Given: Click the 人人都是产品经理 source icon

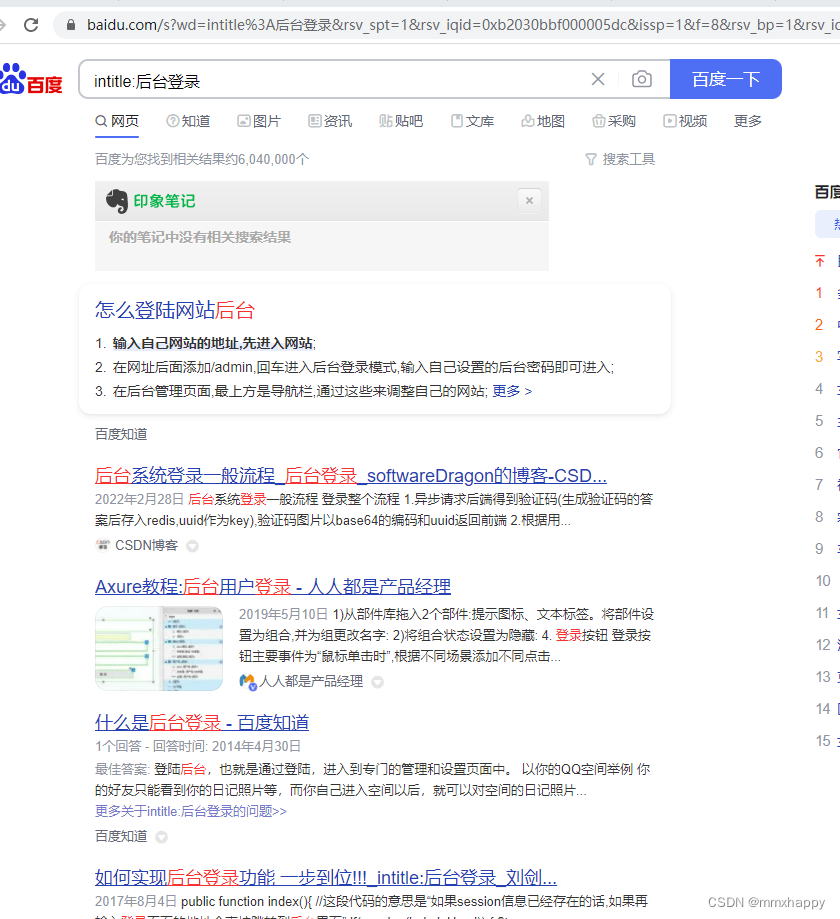Looking at the screenshot, I should tap(248, 682).
